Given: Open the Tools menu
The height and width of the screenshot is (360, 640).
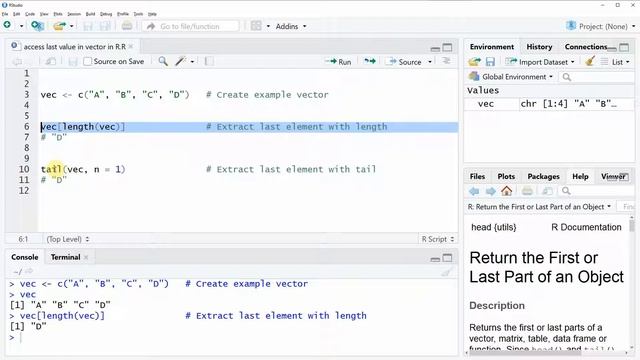Looking at the screenshot, I should pos(138,14).
